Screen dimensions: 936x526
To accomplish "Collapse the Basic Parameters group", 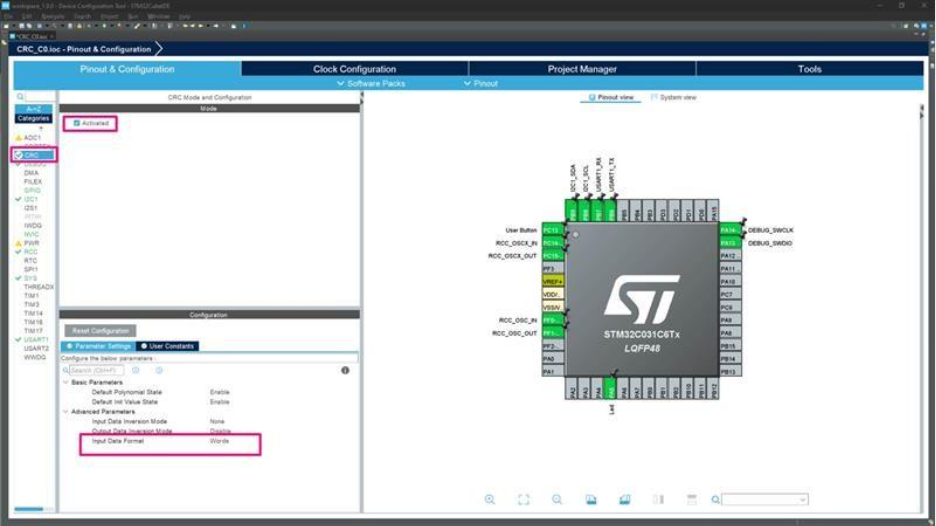I will click(66, 382).
